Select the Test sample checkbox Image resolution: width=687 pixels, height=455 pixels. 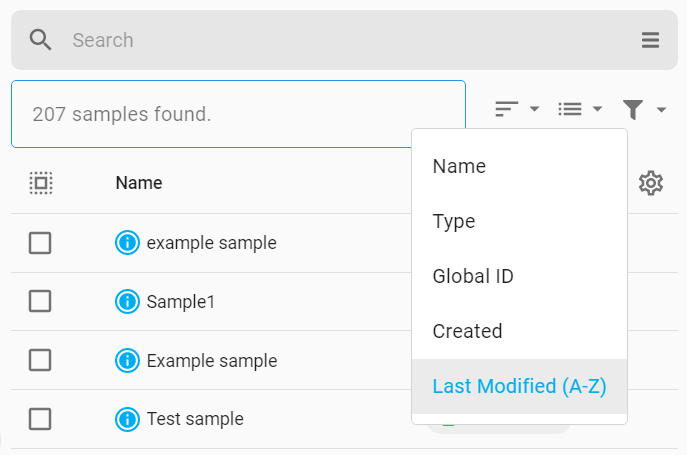click(x=40, y=419)
